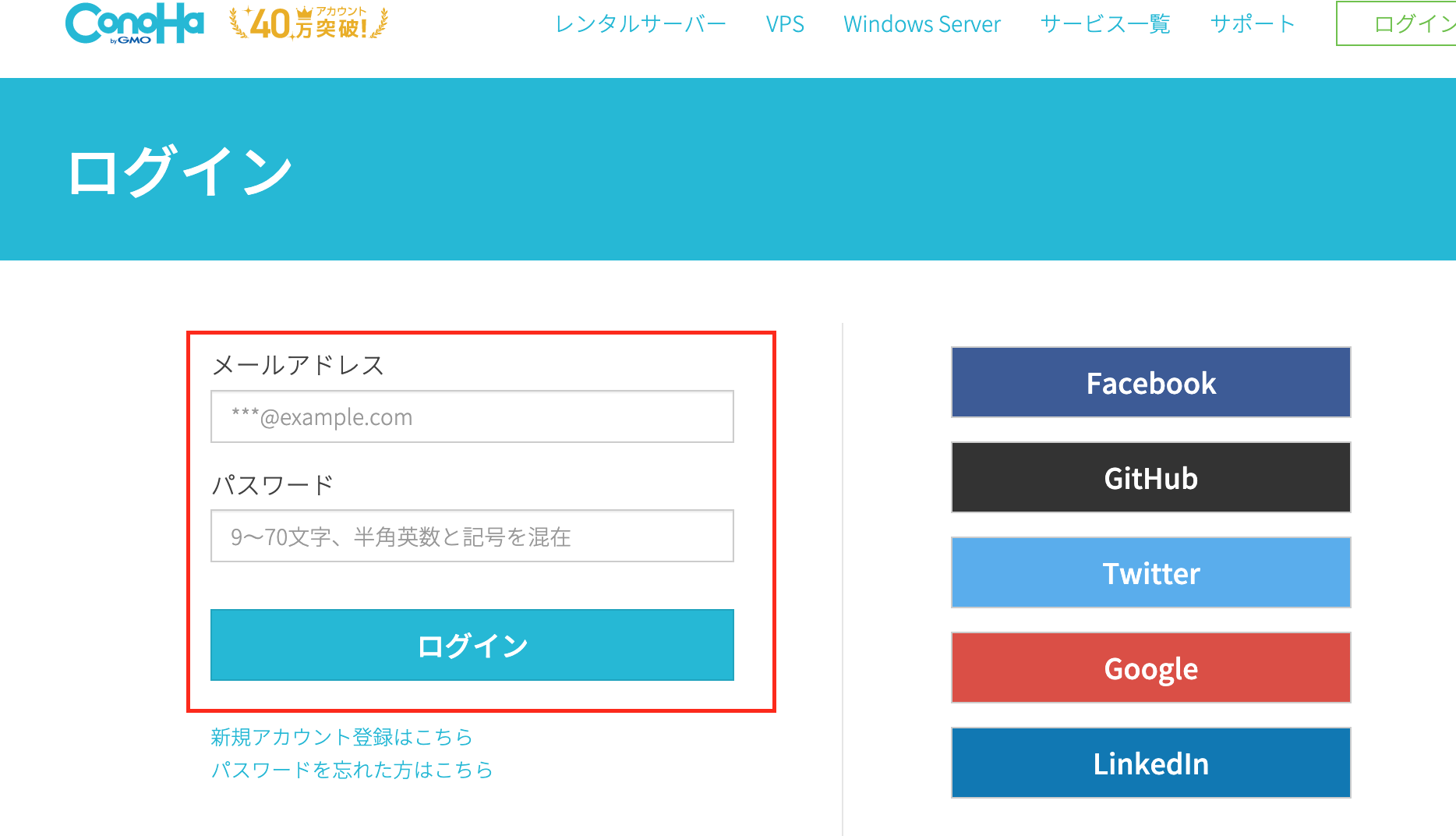Open the レンタルサーバー menu item
This screenshot has height=836, width=1456.
(640, 24)
